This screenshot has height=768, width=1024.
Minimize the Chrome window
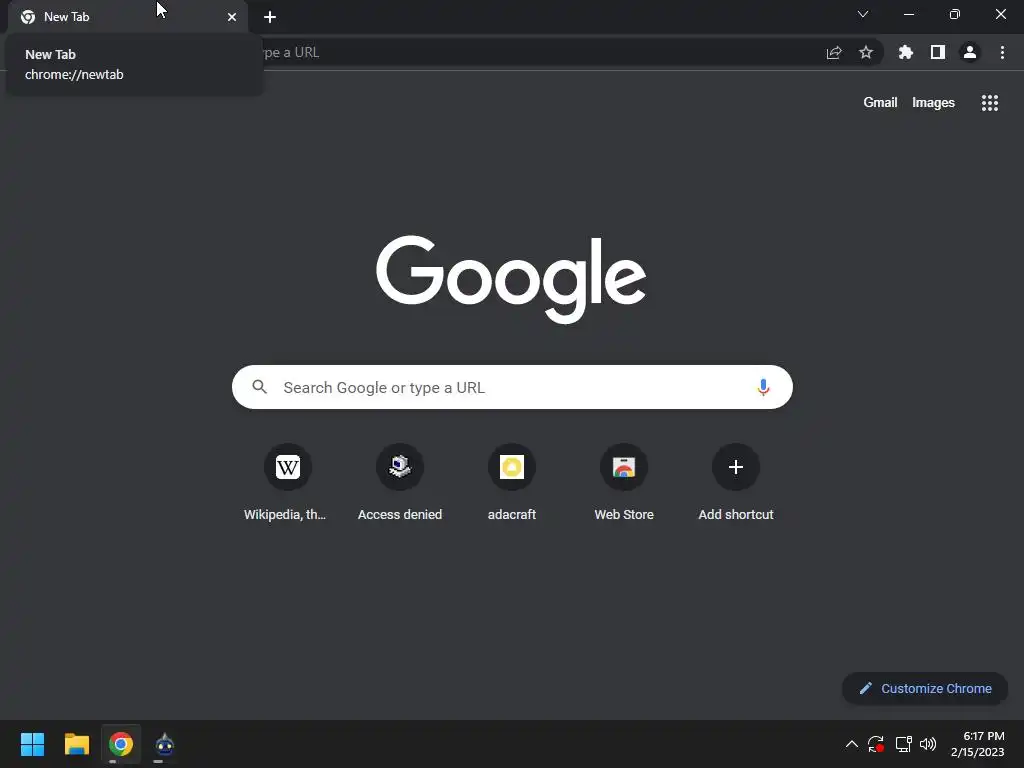coord(908,14)
